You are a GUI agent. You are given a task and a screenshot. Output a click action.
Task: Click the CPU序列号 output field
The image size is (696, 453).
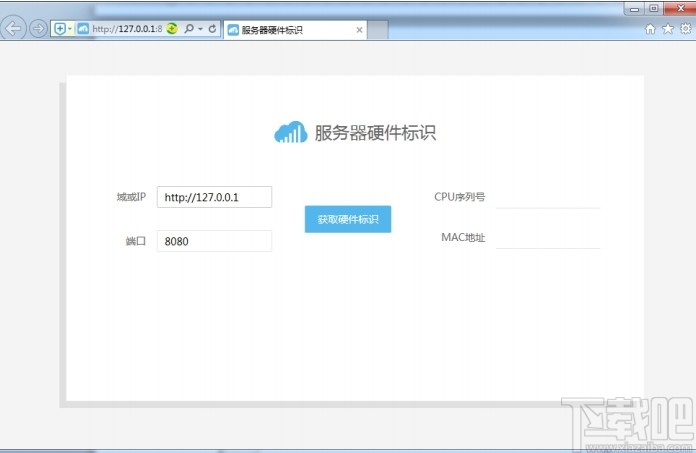[548, 197]
